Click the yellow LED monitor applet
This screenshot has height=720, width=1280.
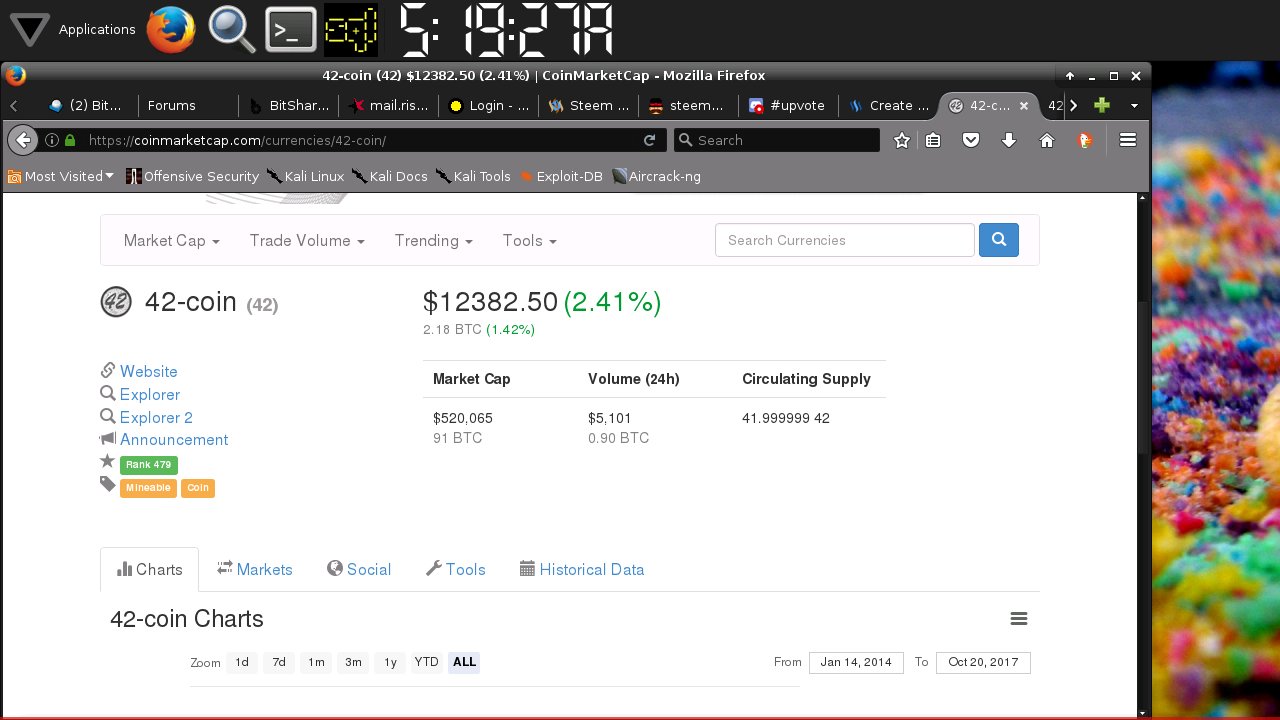point(351,29)
